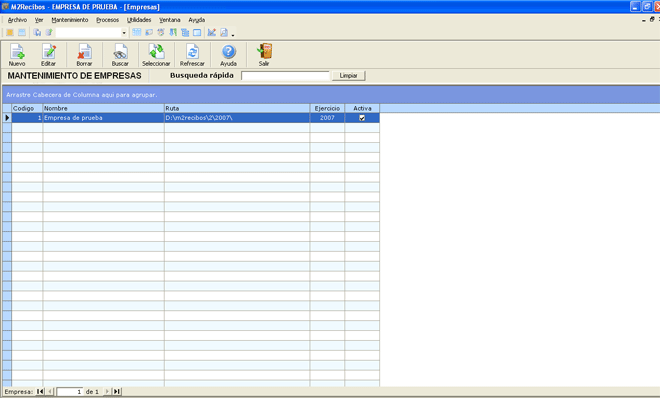Go to last record in Empresa navigator

tap(117, 392)
